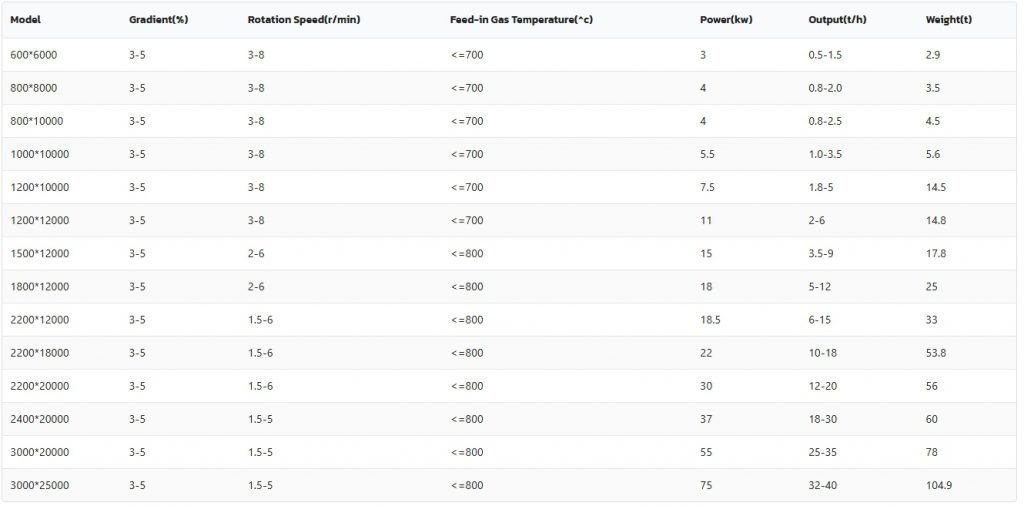Image resolution: width=1024 pixels, height=506 pixels.
Task: Select the Gradient(%) column header
Action: (159, 20)
